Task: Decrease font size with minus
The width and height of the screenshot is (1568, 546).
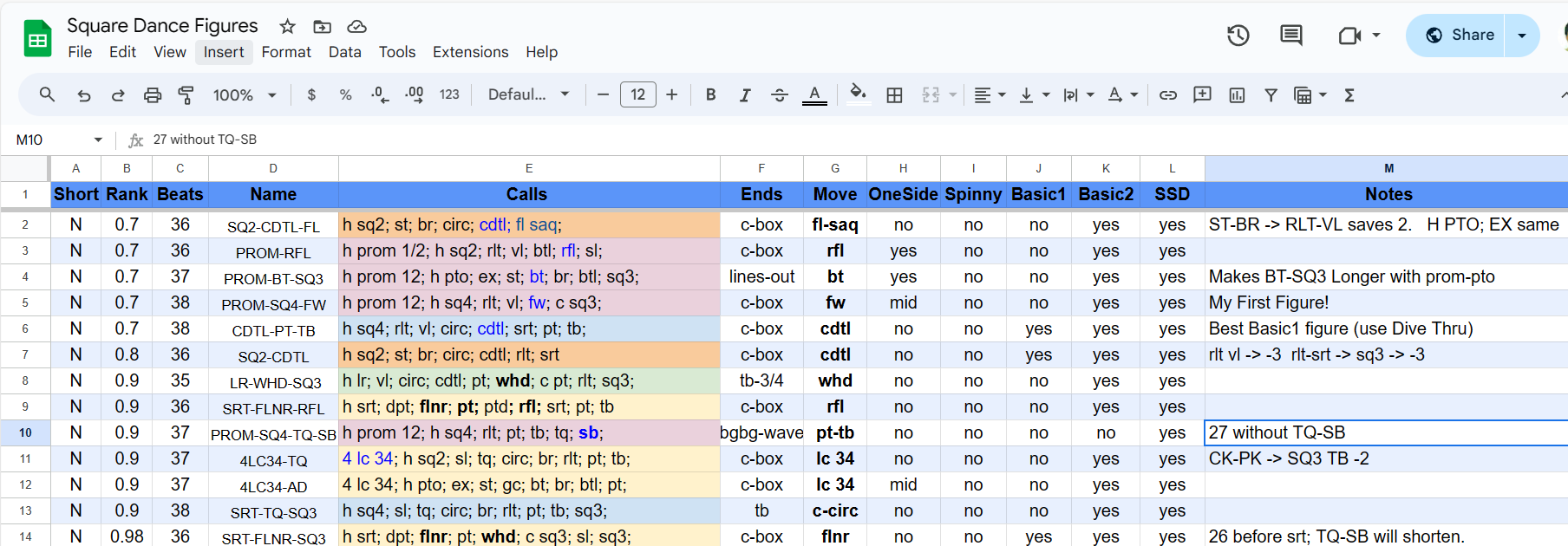Action: [603, 95]
